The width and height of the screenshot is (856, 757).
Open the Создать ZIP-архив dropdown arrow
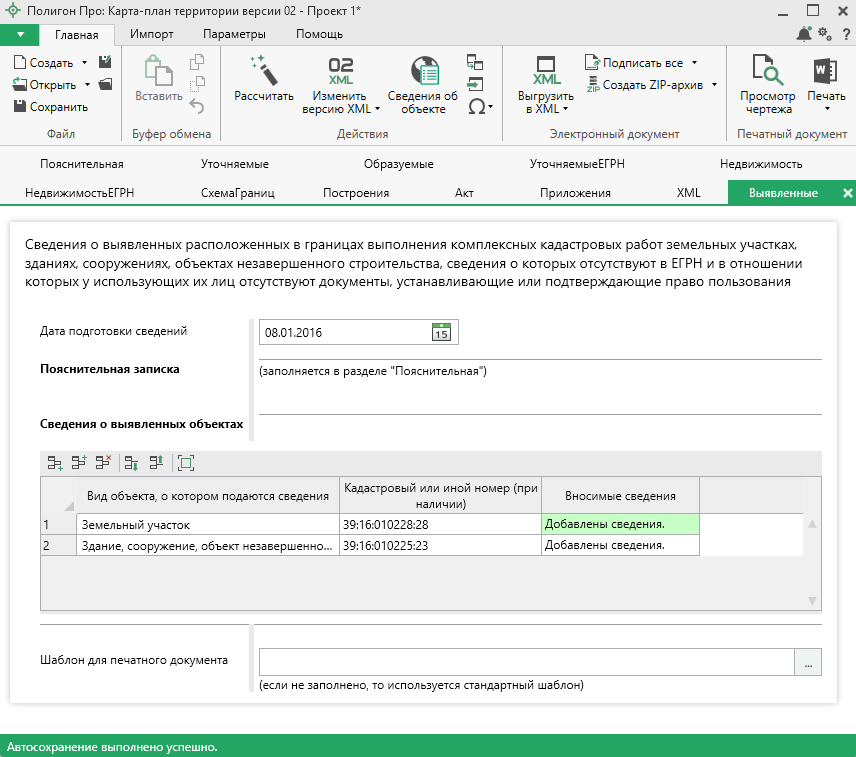(714, 85)
